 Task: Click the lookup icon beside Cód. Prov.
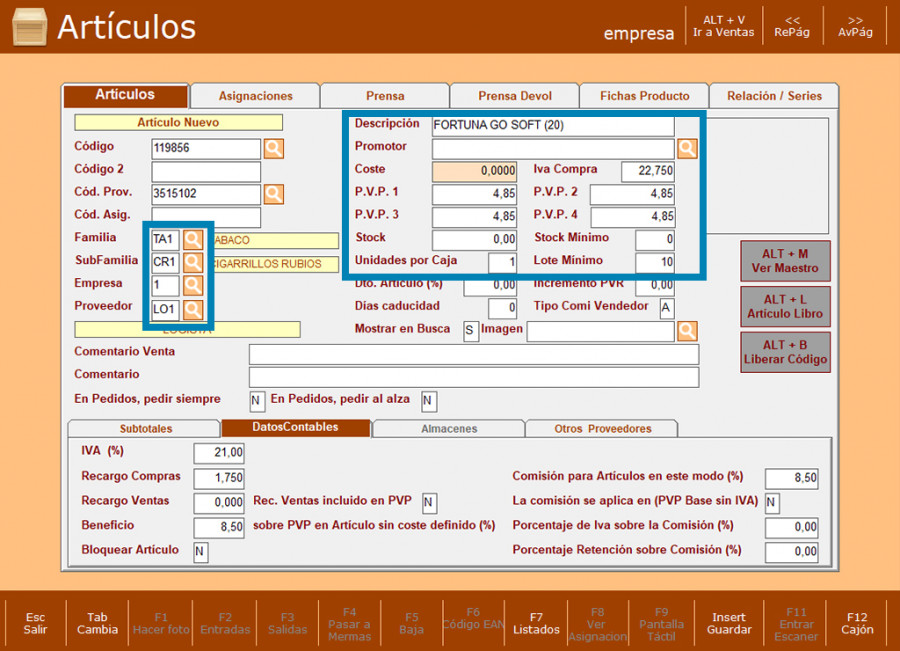pyautogui.click(x=273, y=194)
